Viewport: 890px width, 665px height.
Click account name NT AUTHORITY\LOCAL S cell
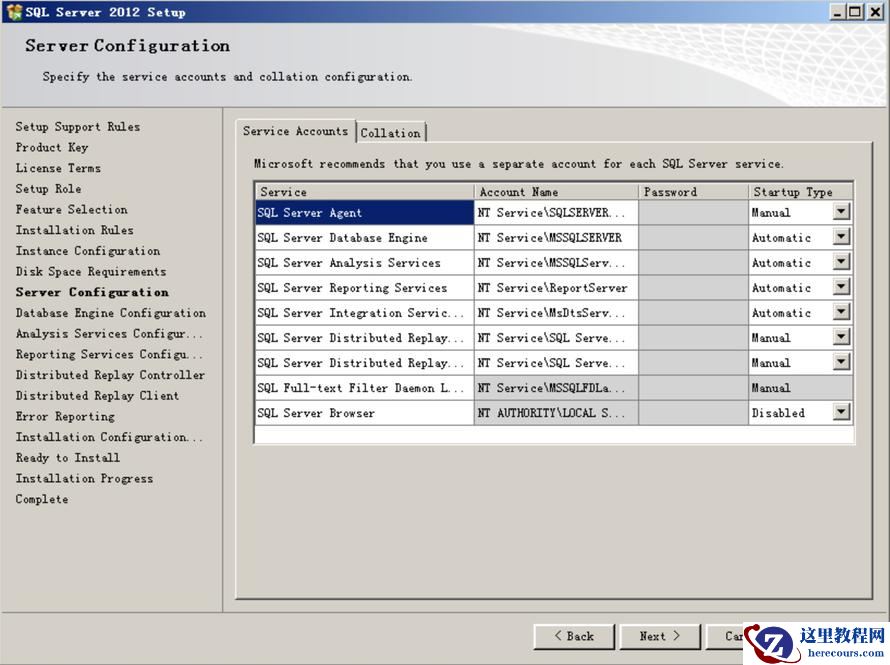point(556,413)
